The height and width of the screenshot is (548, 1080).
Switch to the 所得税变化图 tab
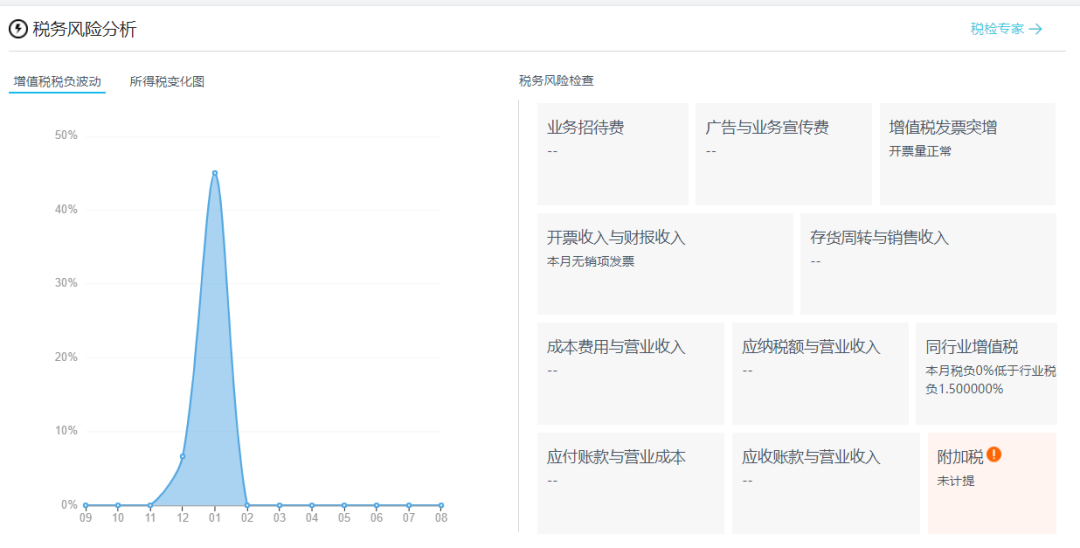coord(167,82)
